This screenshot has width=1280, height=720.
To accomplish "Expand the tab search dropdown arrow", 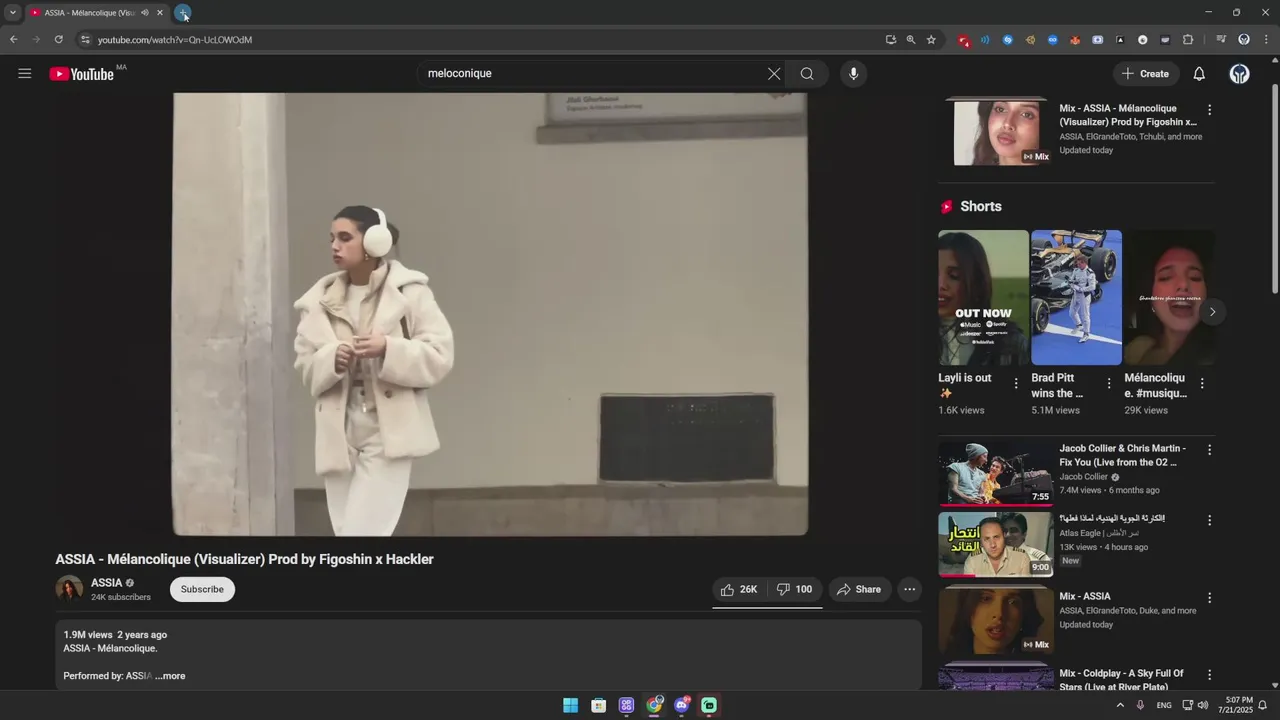I will point(12,13).
